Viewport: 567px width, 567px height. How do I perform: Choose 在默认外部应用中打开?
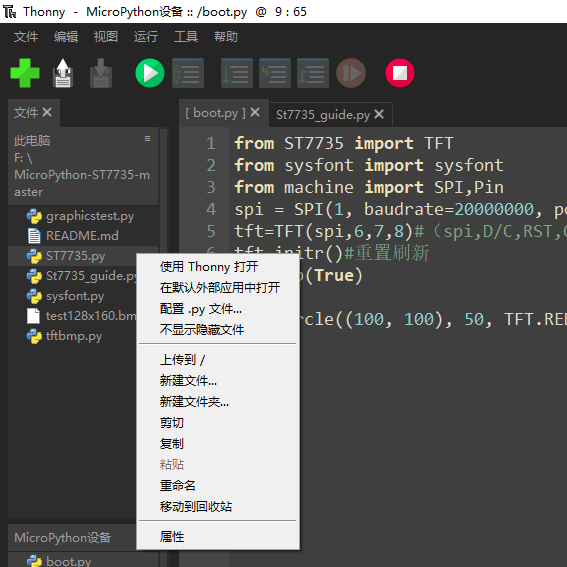[x=218, y=288]
